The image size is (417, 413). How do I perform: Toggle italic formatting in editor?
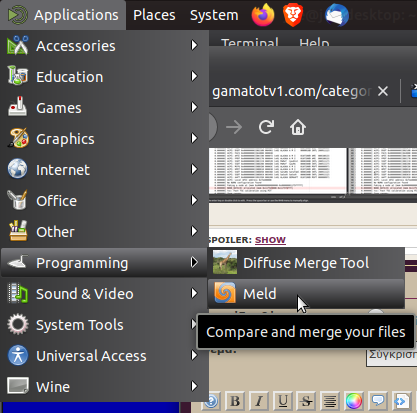[259, 401]
